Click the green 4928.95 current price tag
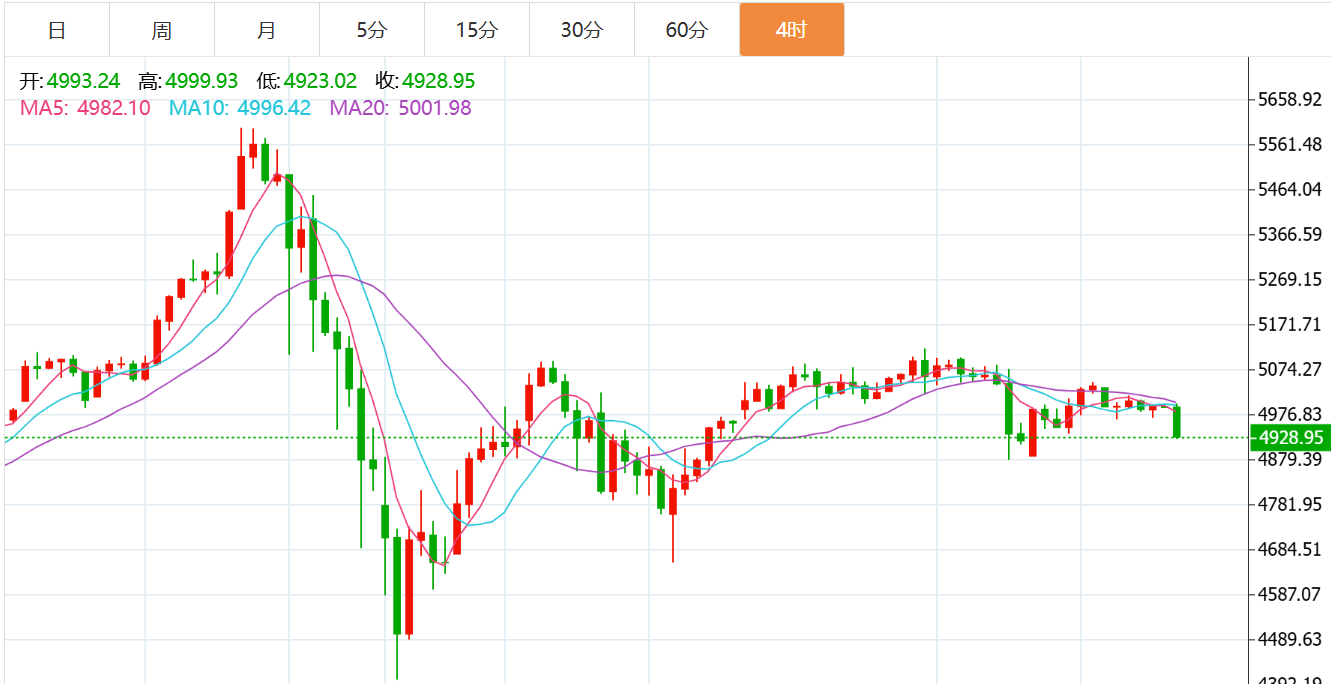 pyautogui.click(x=1290, y=437)
